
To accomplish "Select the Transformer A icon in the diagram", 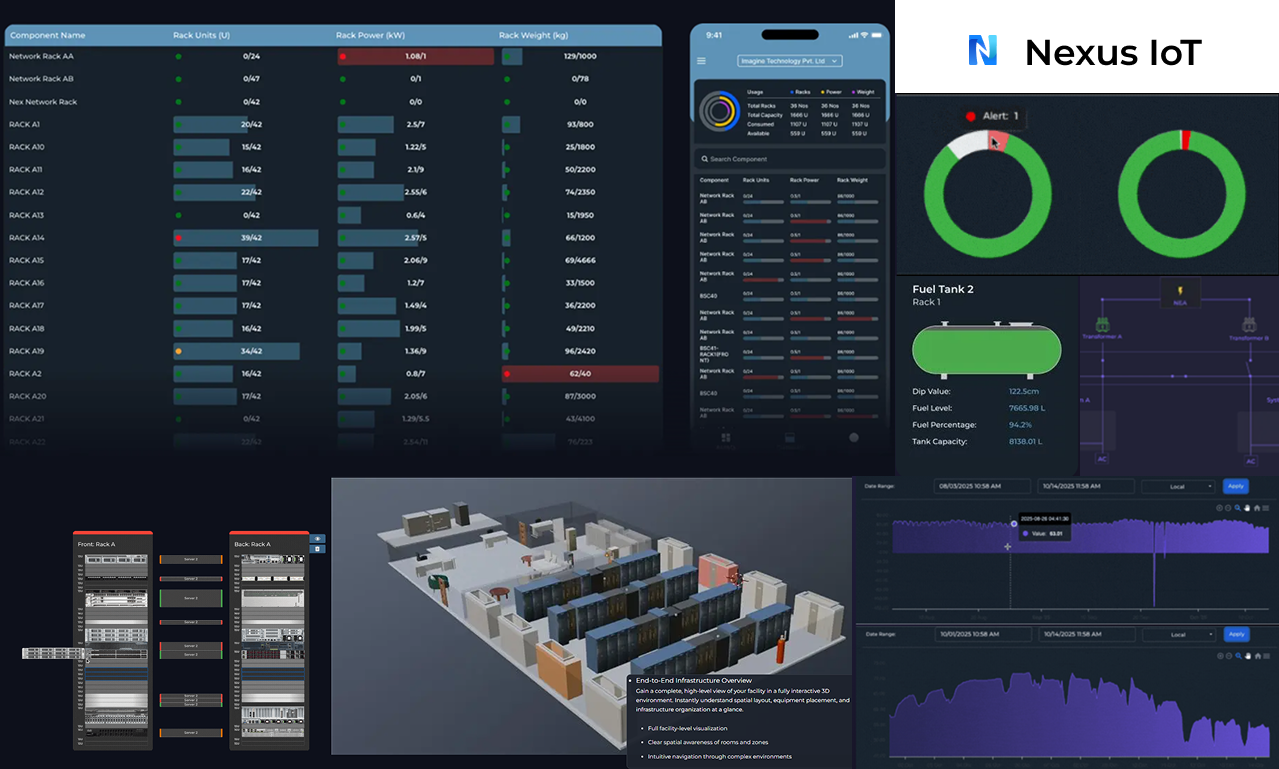I will click(x=1103, y=325).
